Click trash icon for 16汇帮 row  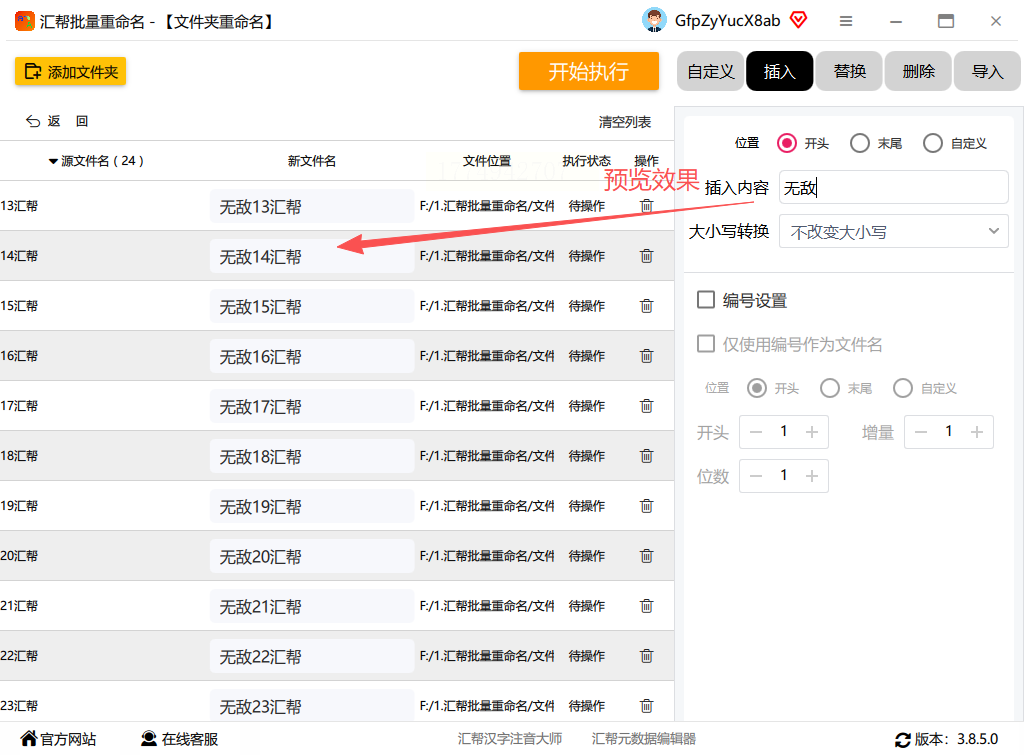[647, 356]
